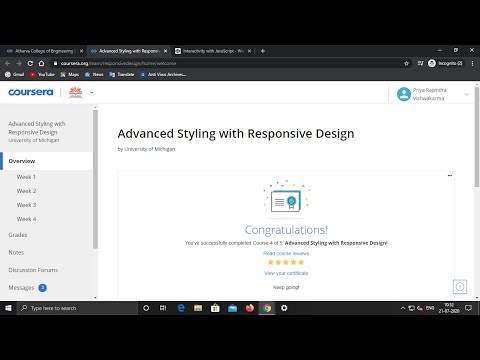This screenshot has height=360, width=480.
Task: Open a new browser tab
Action: (263, 51)
